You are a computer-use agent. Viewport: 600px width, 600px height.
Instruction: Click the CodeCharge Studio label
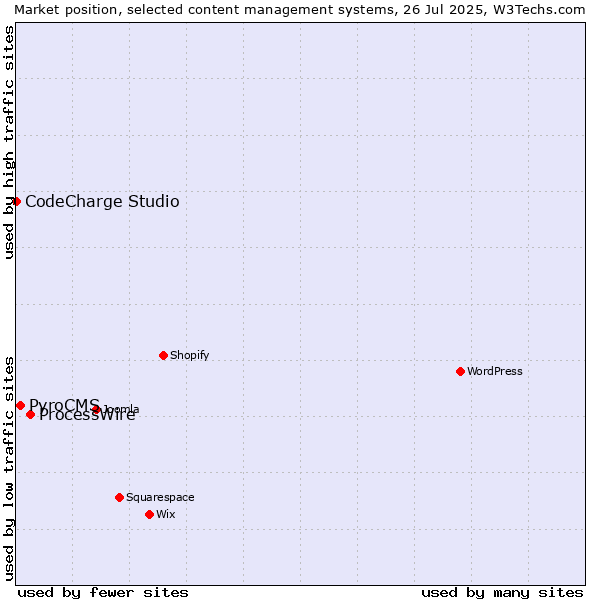(x=102, y=202)
